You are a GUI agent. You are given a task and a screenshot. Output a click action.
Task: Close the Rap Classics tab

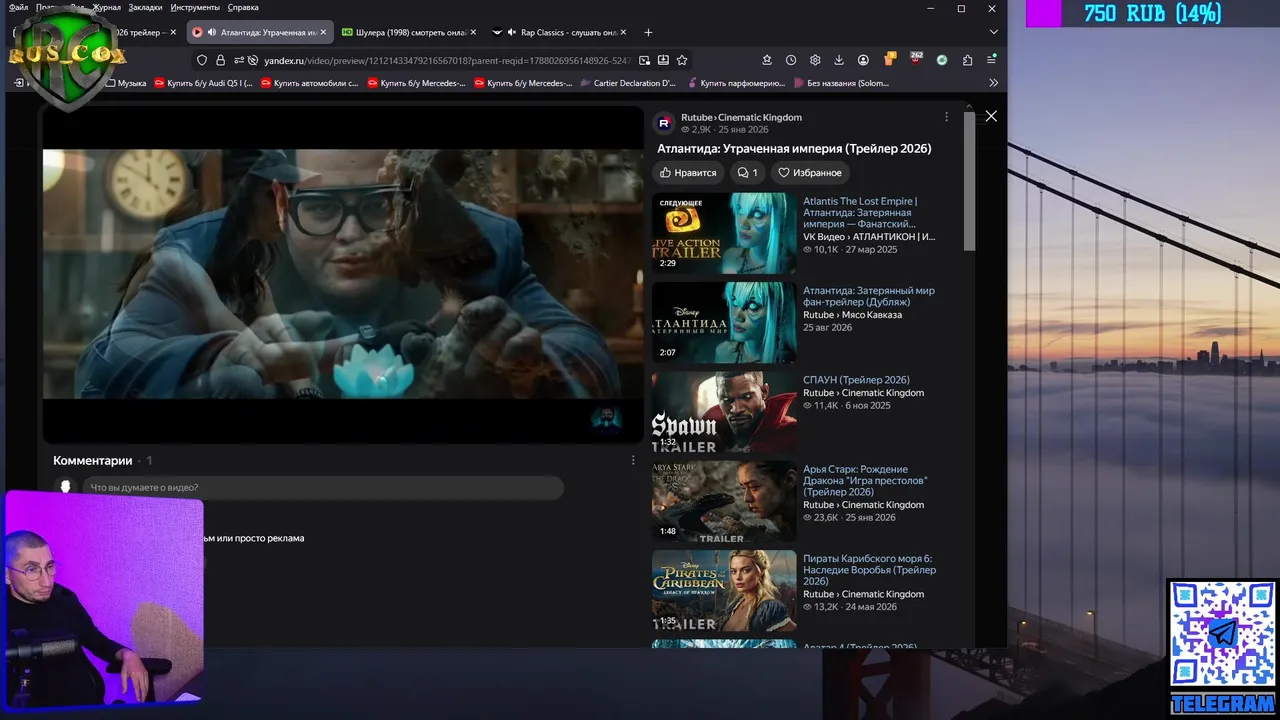tap(623, 32)
